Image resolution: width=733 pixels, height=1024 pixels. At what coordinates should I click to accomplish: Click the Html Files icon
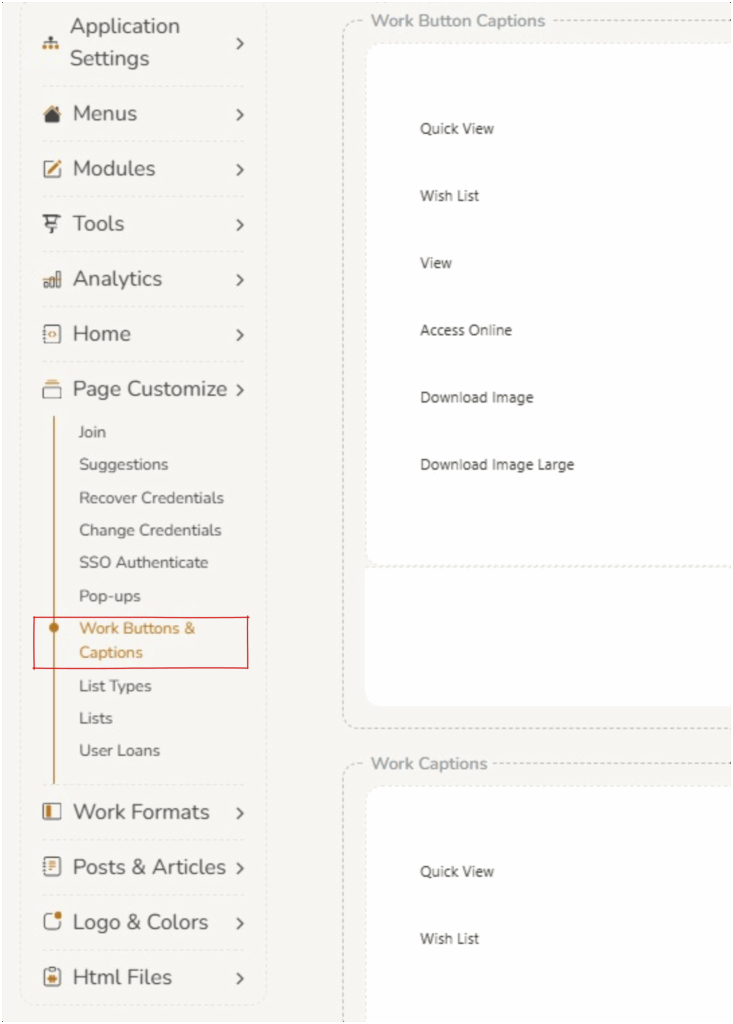pos(52,977)
